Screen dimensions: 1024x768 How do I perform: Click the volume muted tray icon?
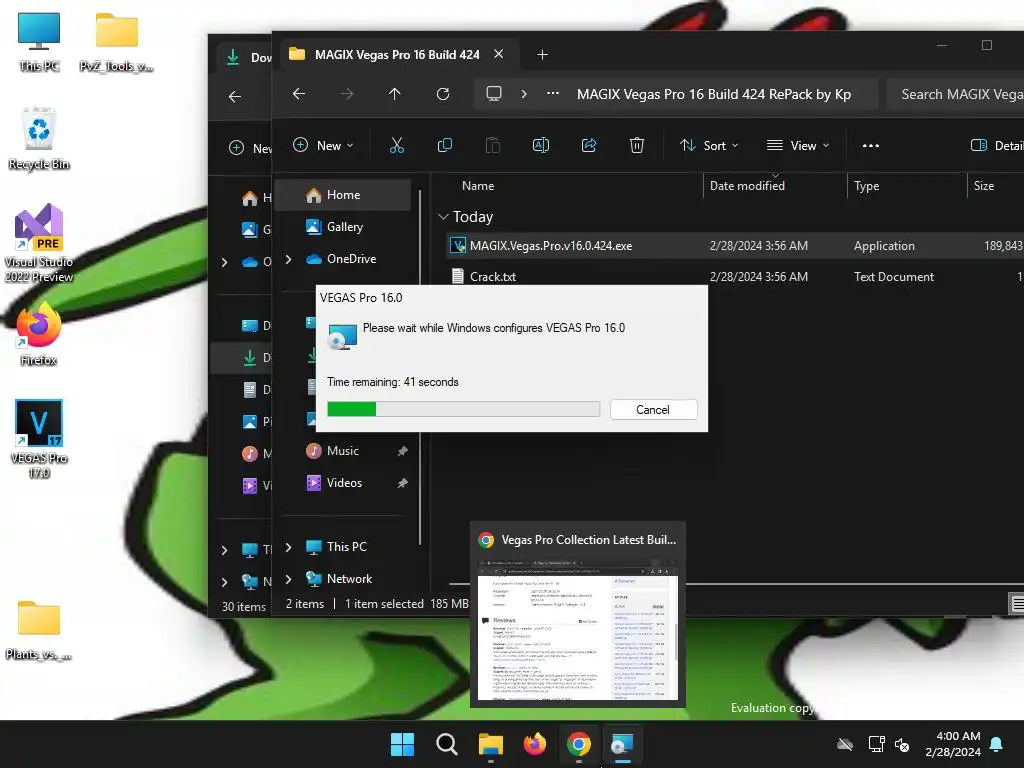(903, 744)
